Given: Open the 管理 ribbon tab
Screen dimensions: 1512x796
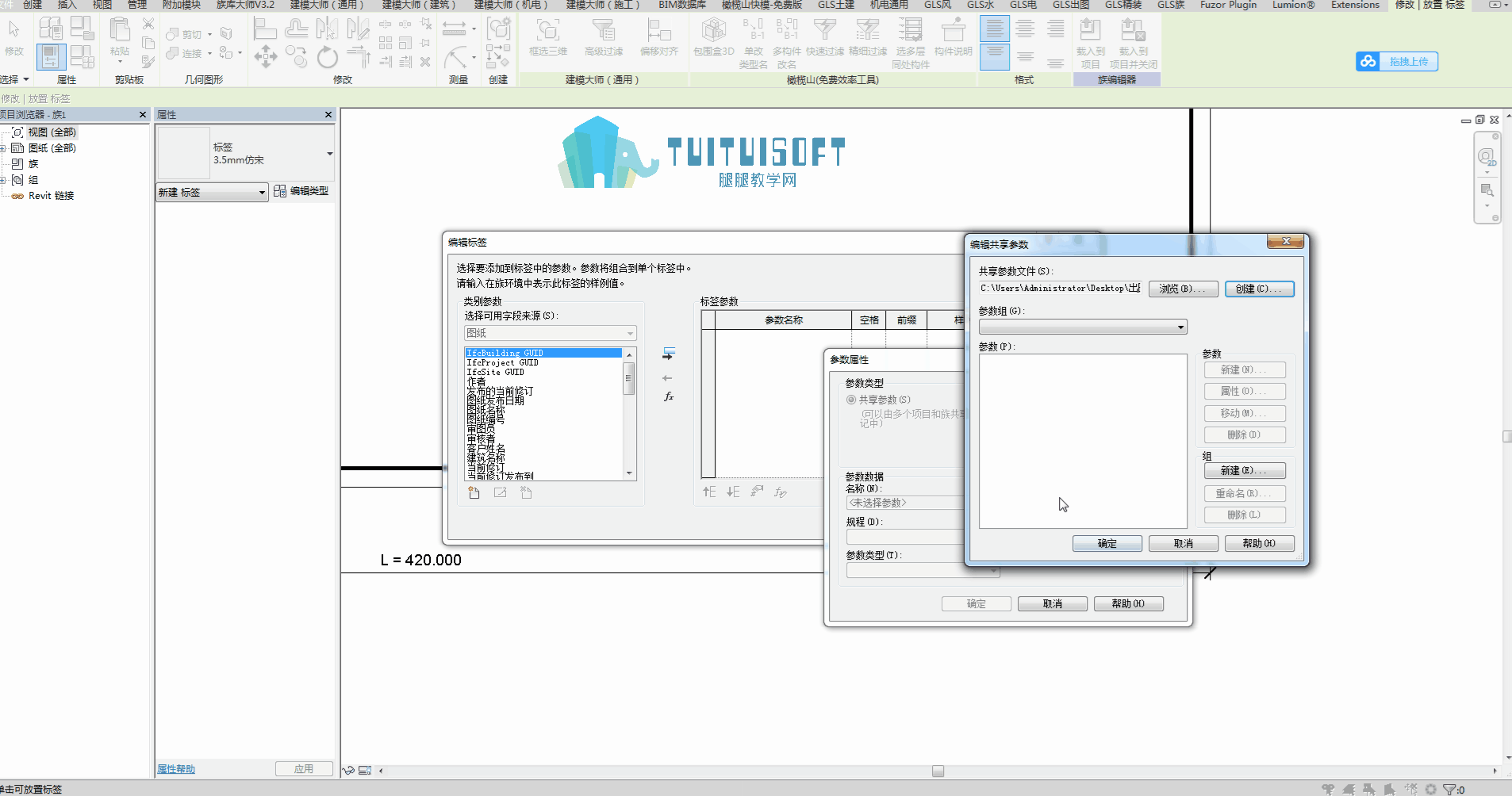Looking at the screenshot, I should click(x=137, y=5).
